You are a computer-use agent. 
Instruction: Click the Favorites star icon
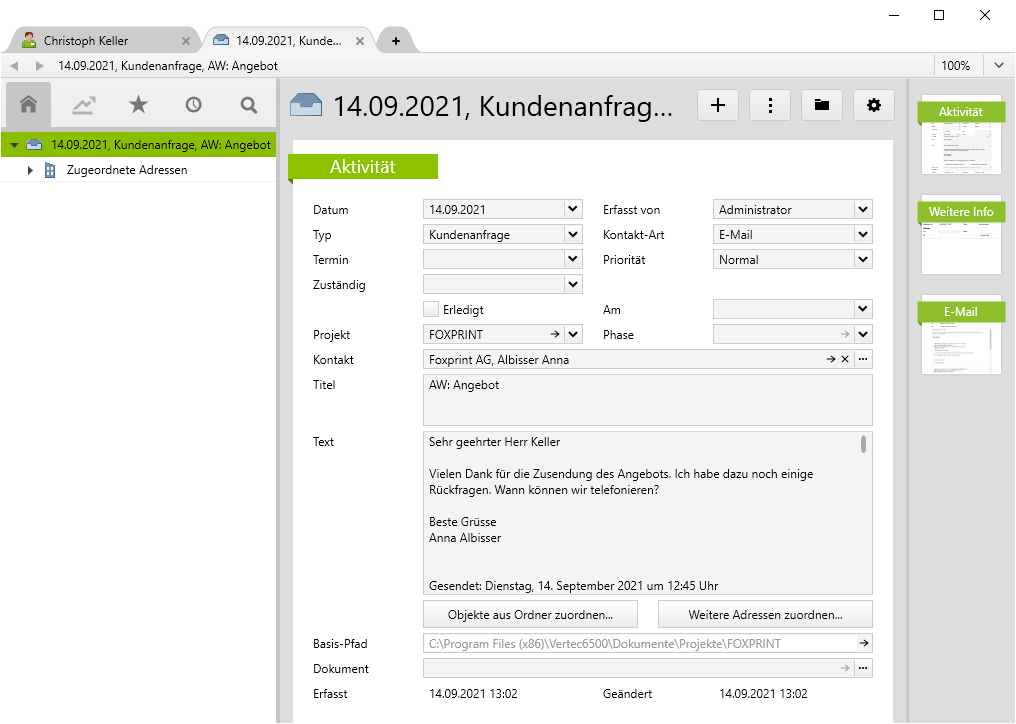(138, 104)
